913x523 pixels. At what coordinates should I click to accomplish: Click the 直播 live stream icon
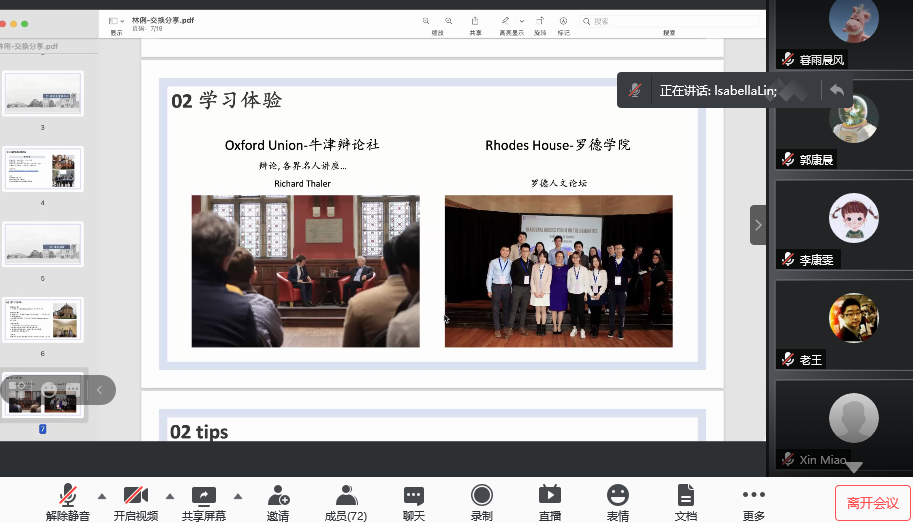coord(550,497)
